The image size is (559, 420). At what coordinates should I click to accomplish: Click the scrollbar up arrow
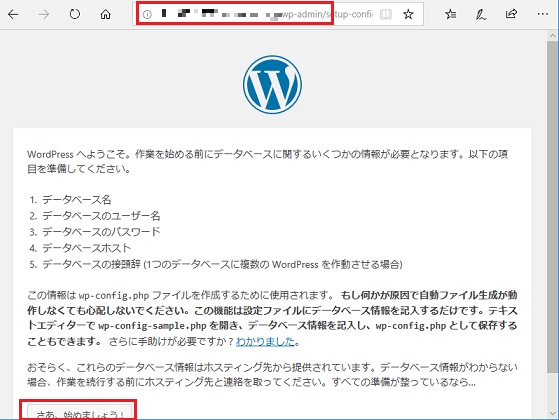coord(553,36)
